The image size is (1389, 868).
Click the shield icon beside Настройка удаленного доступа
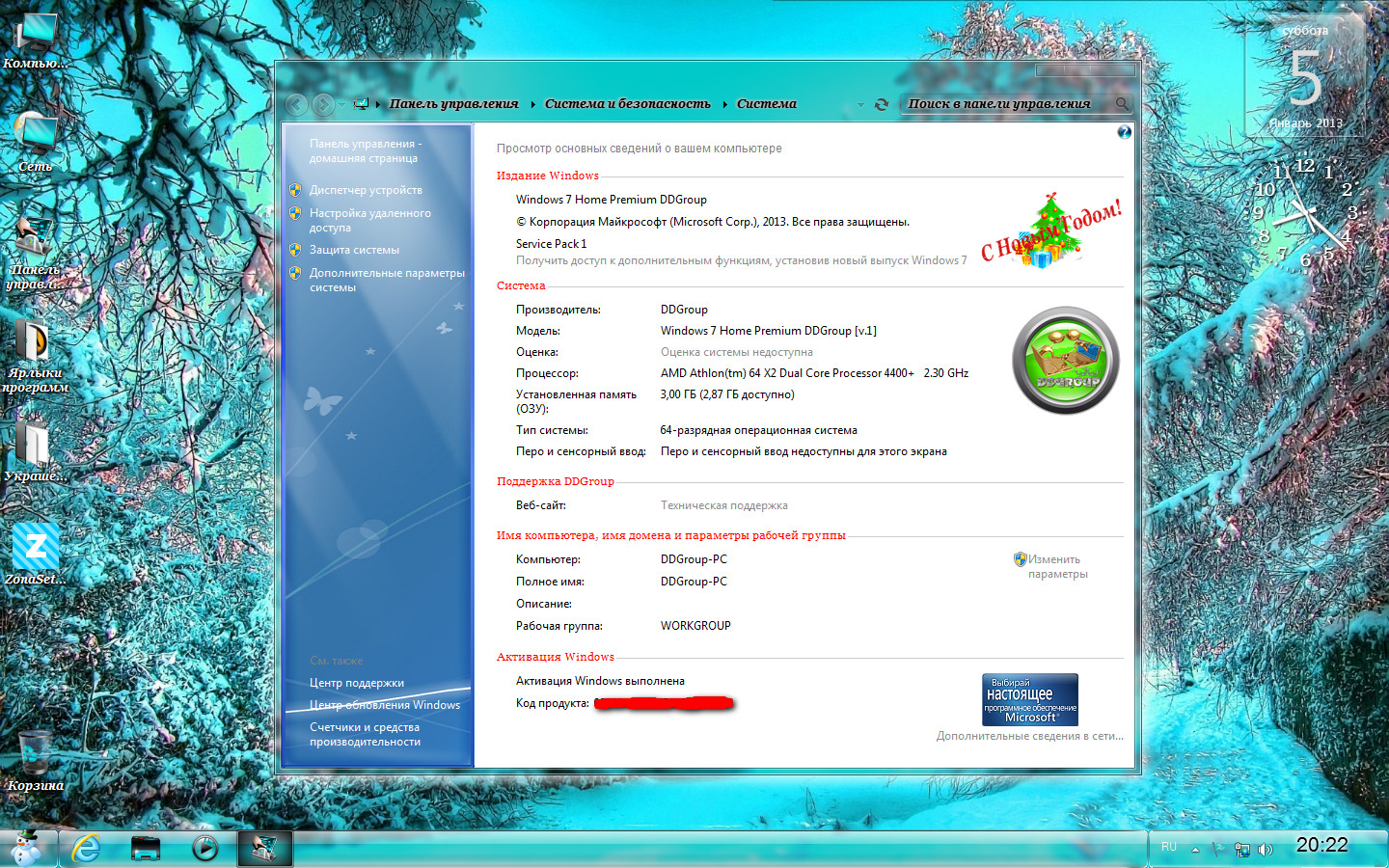click(295, 213)
